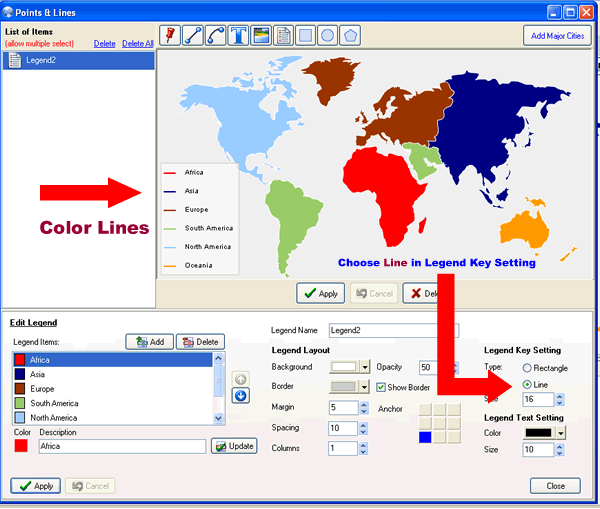Click the Delete All link
Image resolution: width=600 pixels, height=509 pixels.
[138, 44]
